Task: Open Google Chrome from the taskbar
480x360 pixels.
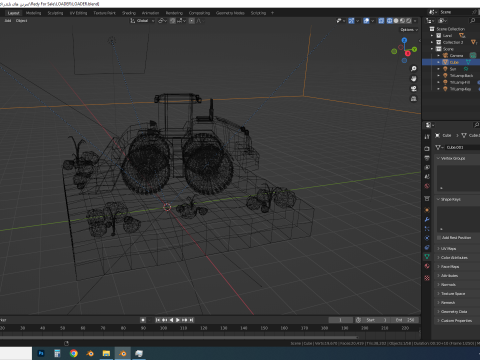Action: coord(74,353)
